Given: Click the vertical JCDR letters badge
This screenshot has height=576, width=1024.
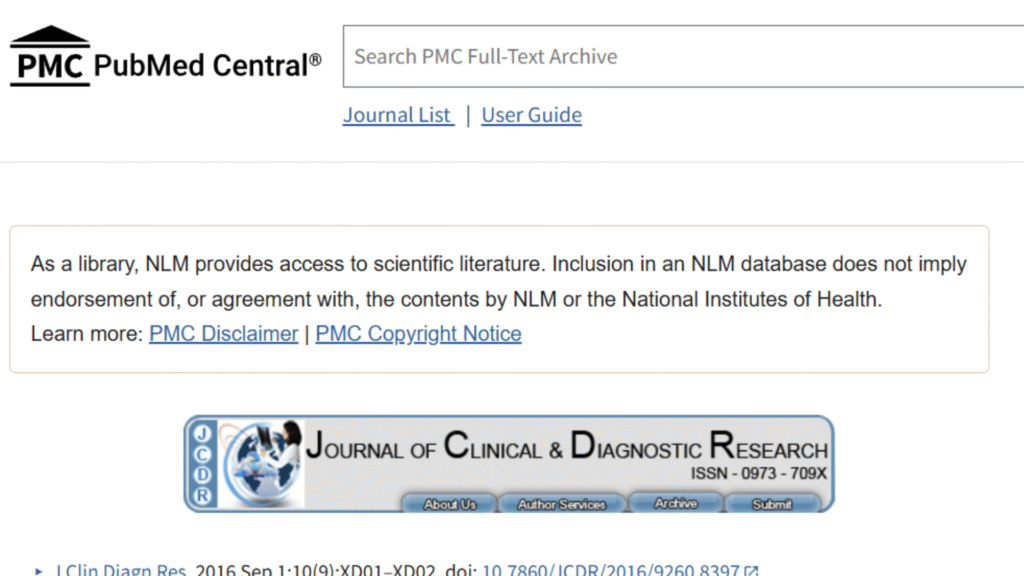Looking at the screenshot, I should pos(203,464).
